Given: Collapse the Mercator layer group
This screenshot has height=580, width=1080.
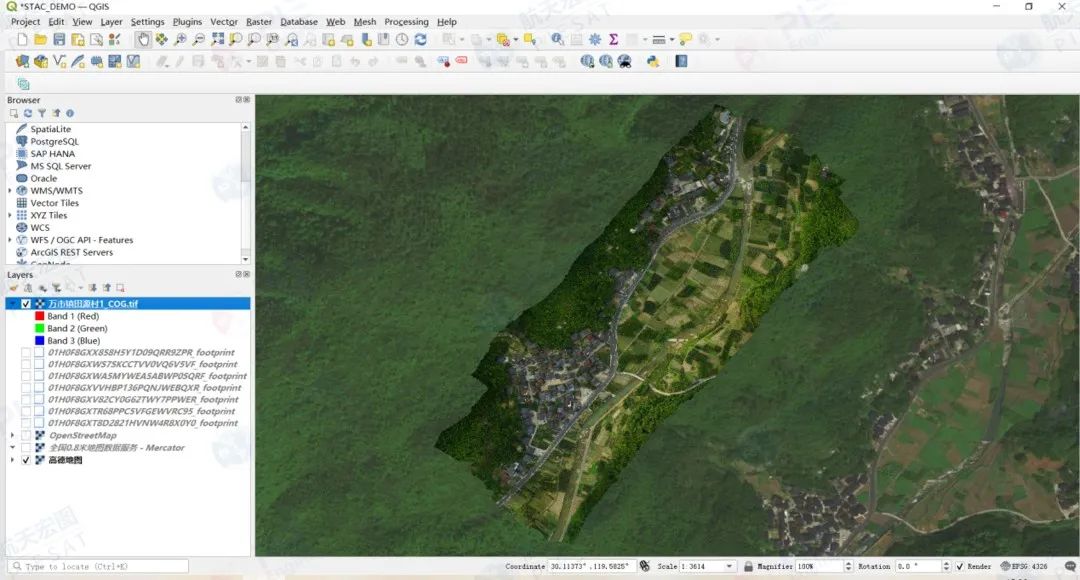Looking at the screenshot, I should (12, 448).
